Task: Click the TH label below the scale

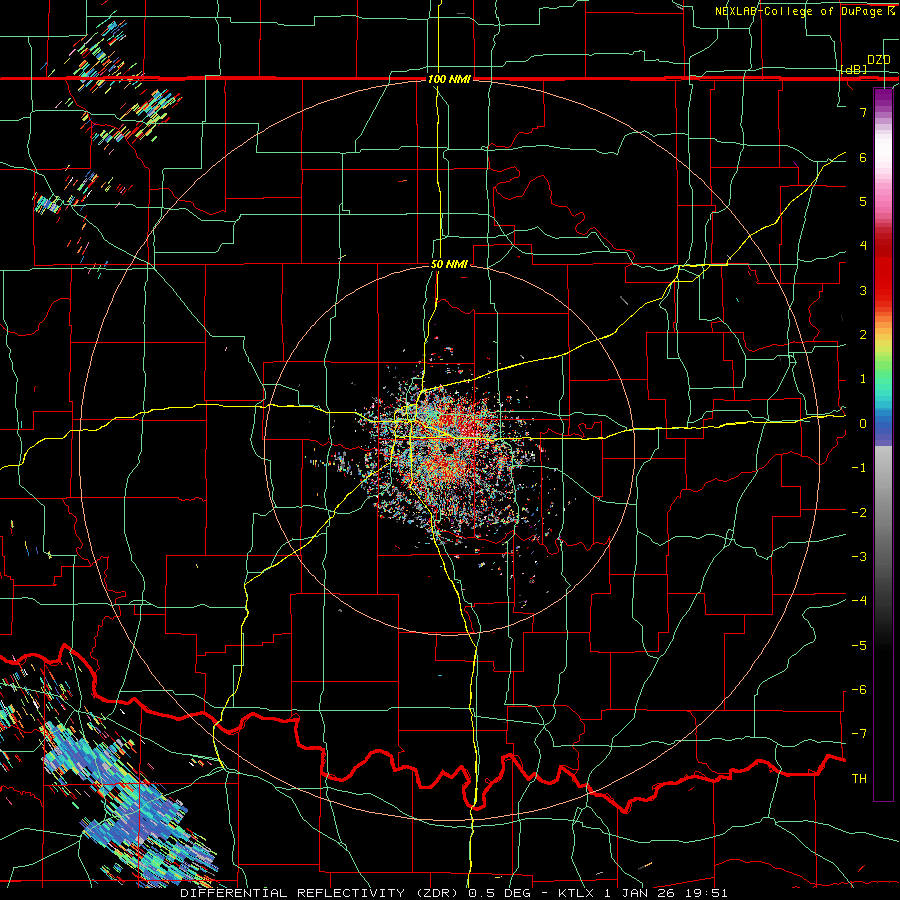Action: (x=859, y=779)
